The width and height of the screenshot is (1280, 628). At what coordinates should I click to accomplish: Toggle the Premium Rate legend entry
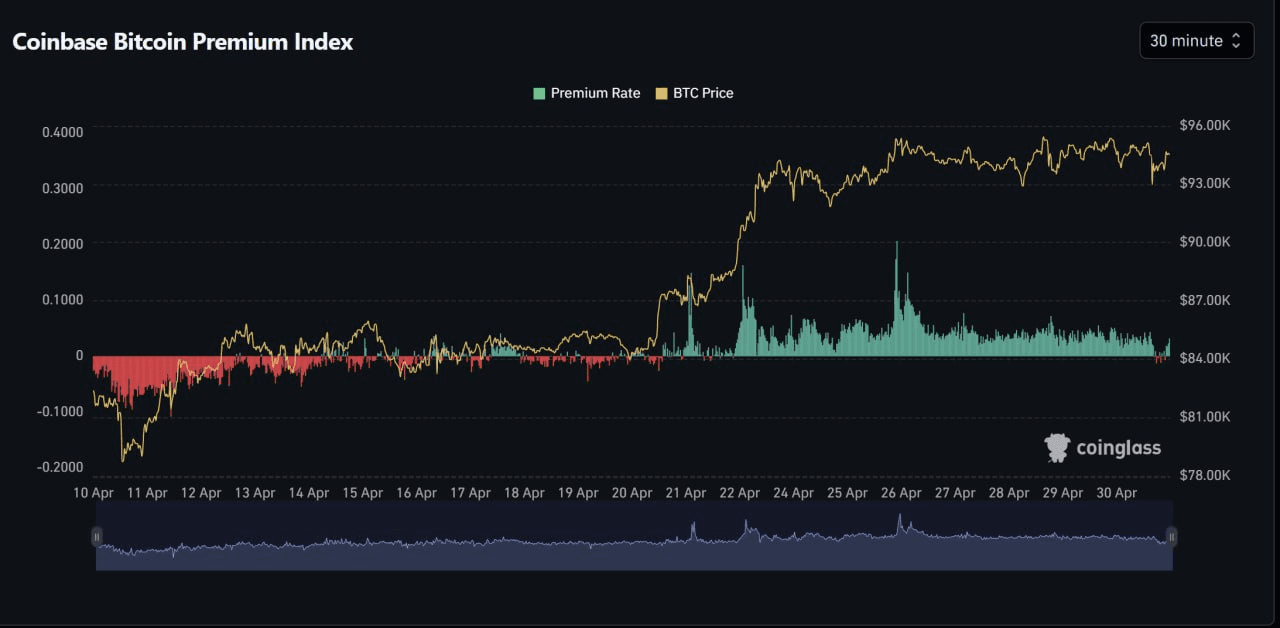[x=587, y=93]
